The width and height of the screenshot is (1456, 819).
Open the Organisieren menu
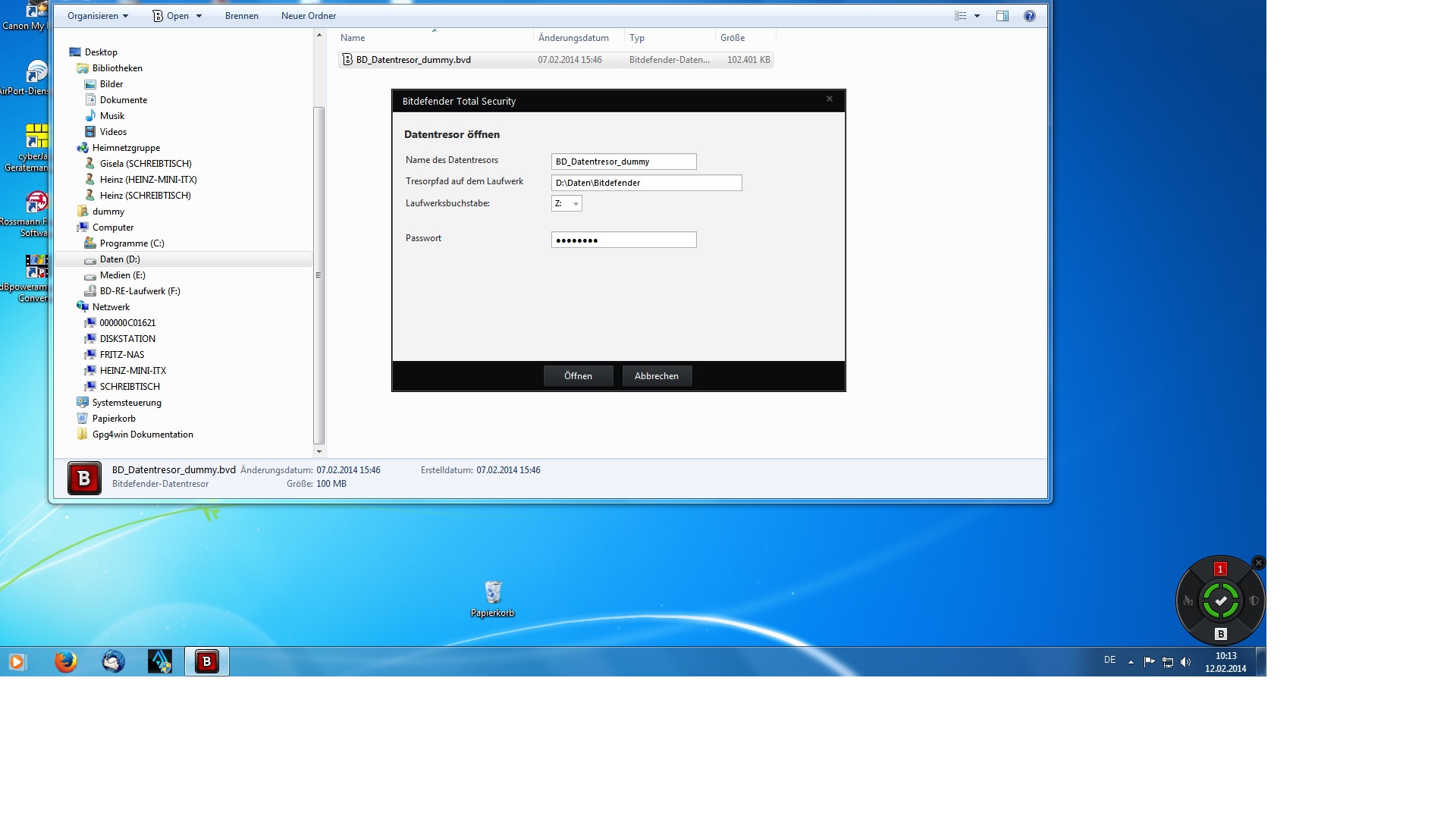pos(98,16)
